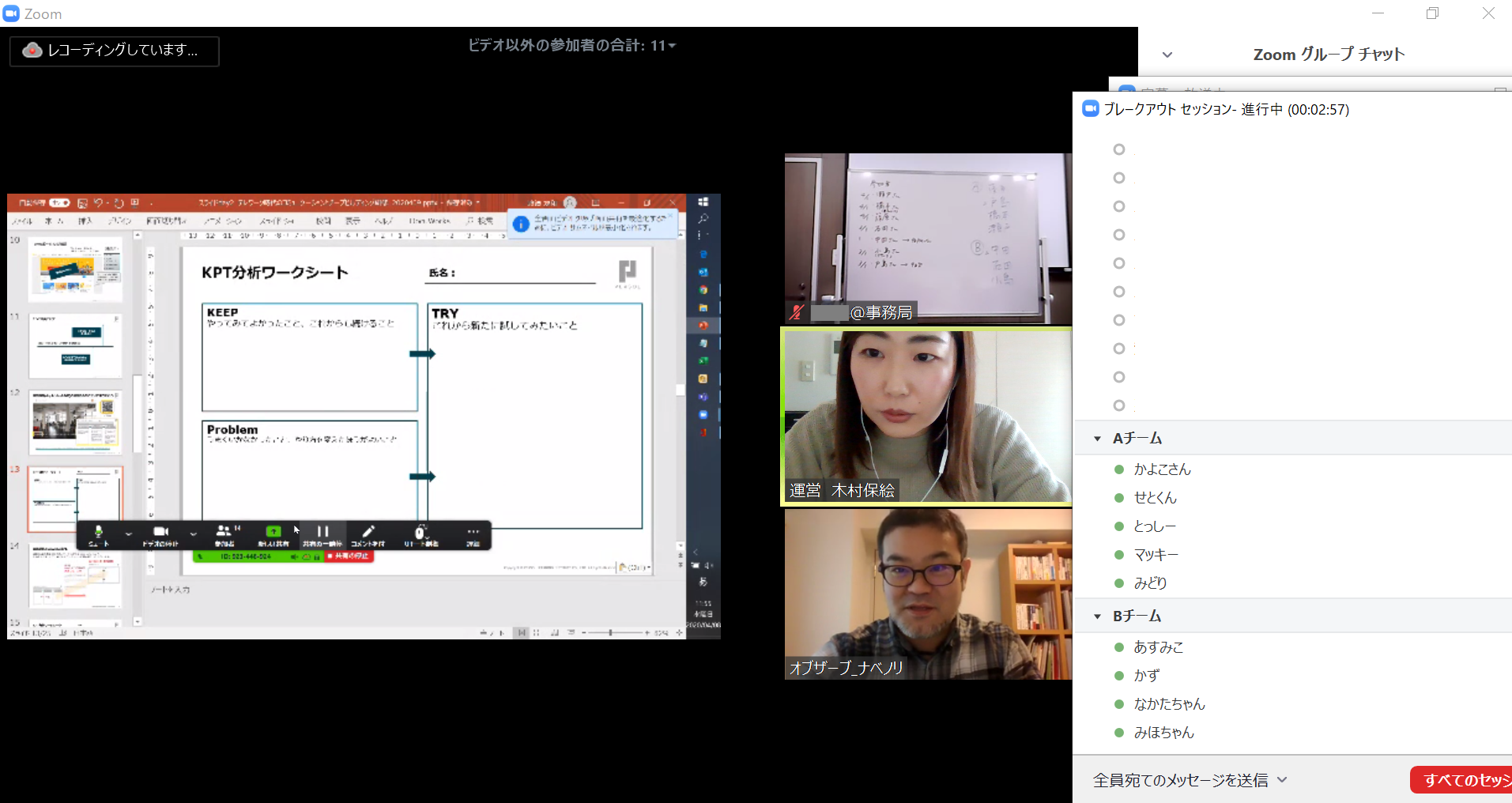The image size is (1512, 803).
Task: Select participant なかたちゃん in Bチーム
Action: pyautogui.click(x=1169, y=704)
